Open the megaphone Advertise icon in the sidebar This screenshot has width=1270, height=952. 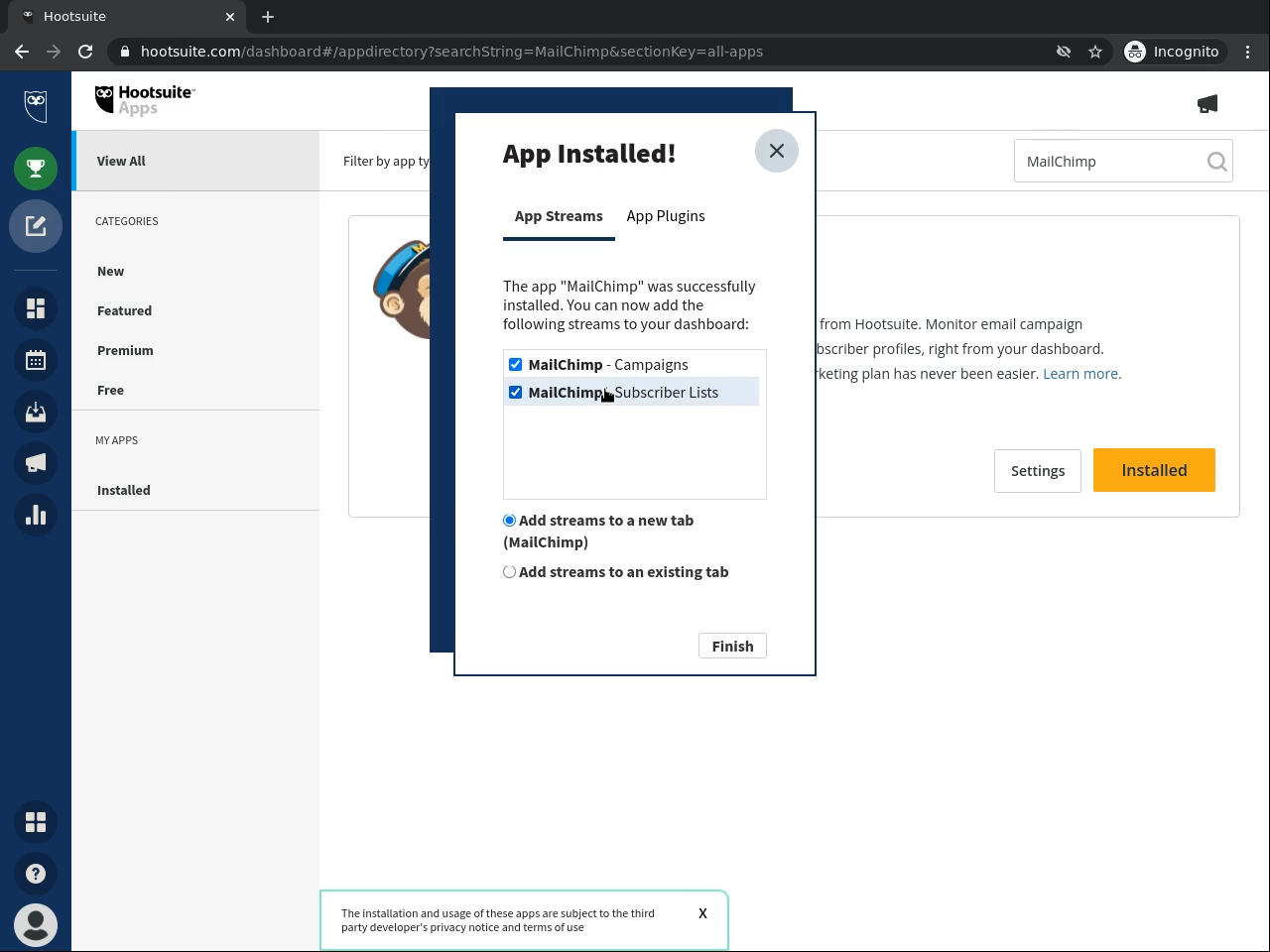tap(36, 463)
